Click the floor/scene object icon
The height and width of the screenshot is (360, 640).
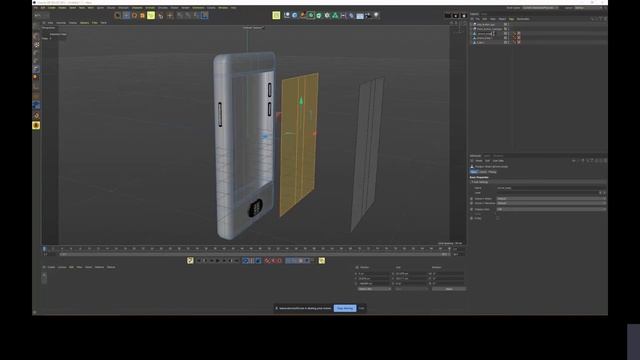pyautogui.click(x=360, y=16)
